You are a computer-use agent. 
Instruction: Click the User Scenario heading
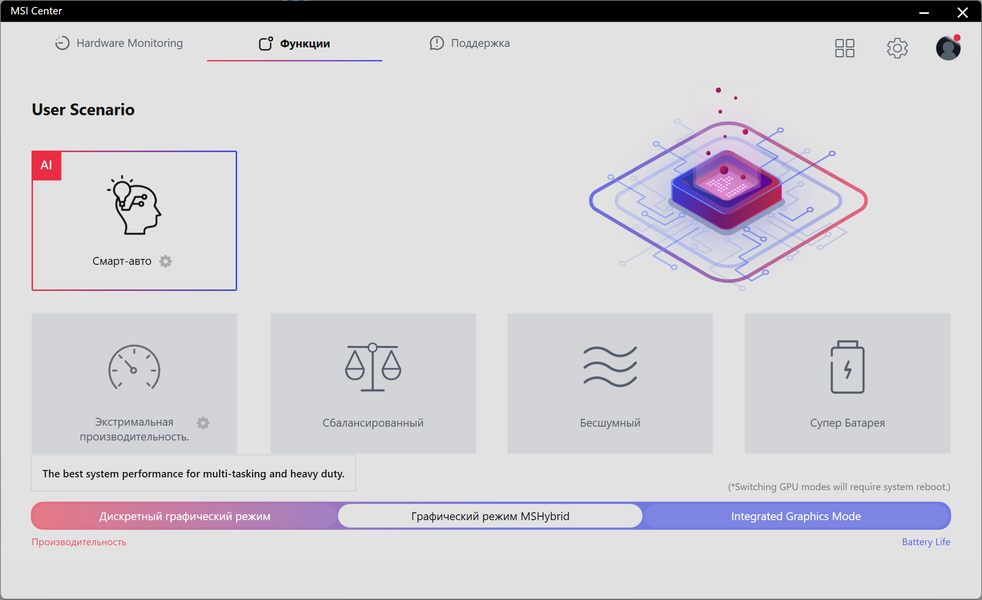[83, 110]
